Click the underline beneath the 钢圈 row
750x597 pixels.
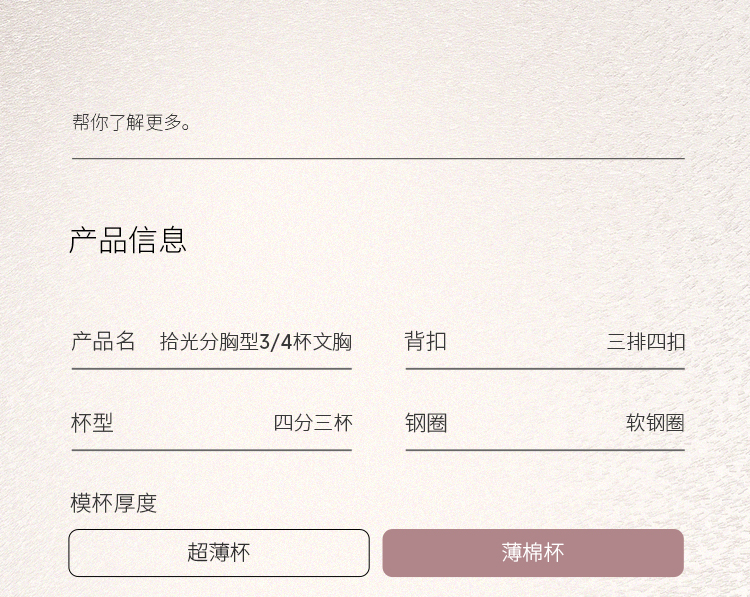545,450
